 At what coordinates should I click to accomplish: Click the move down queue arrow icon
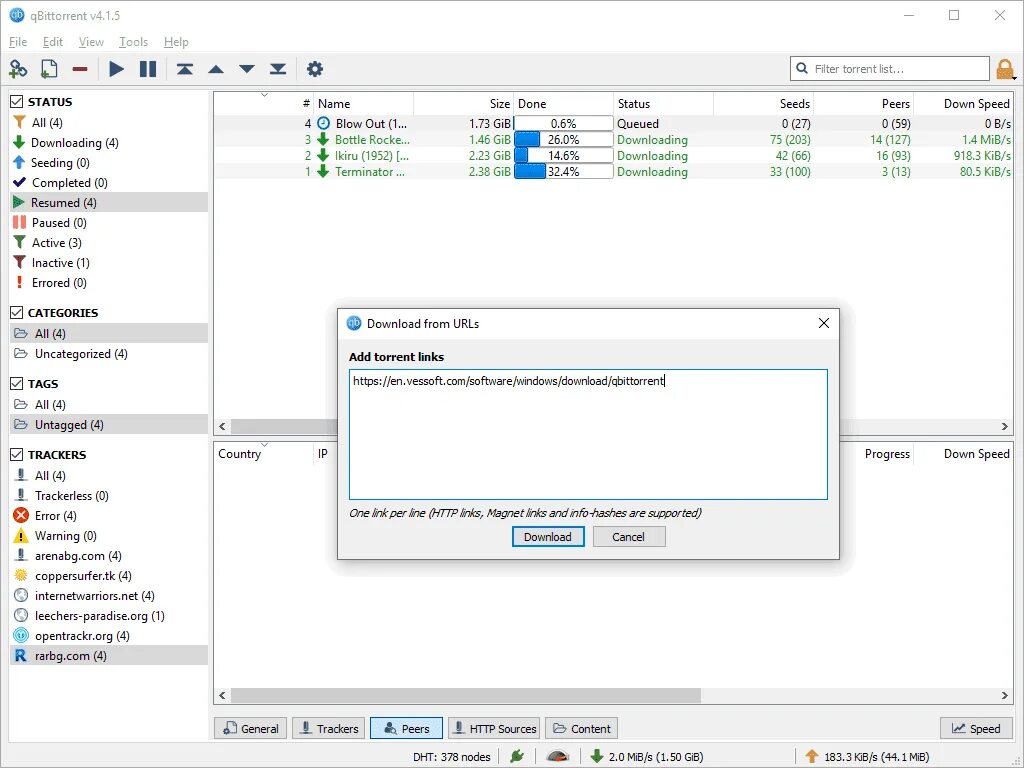(247, 69)
